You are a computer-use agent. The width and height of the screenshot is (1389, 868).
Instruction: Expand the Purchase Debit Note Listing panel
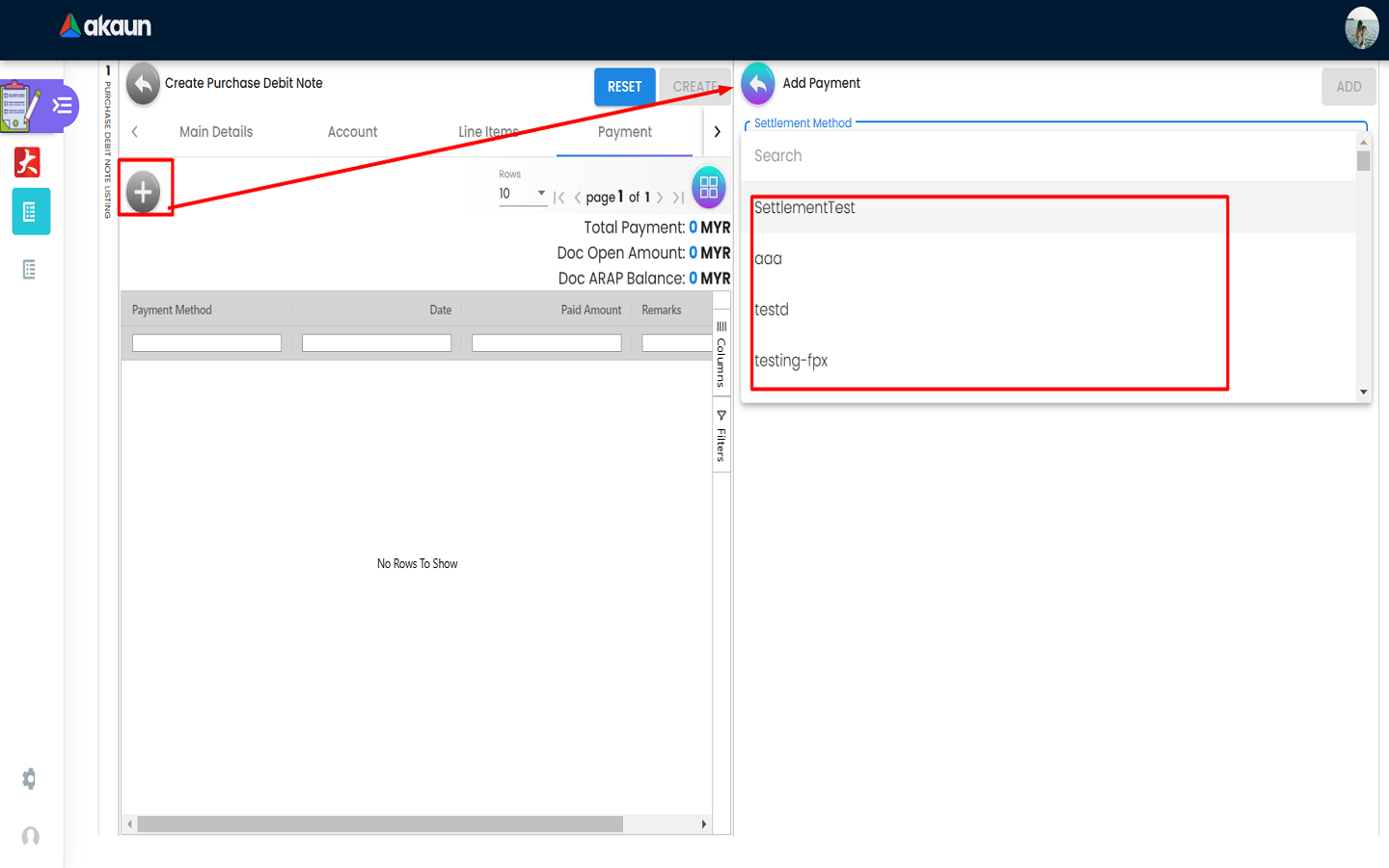(x=108, y=143)
